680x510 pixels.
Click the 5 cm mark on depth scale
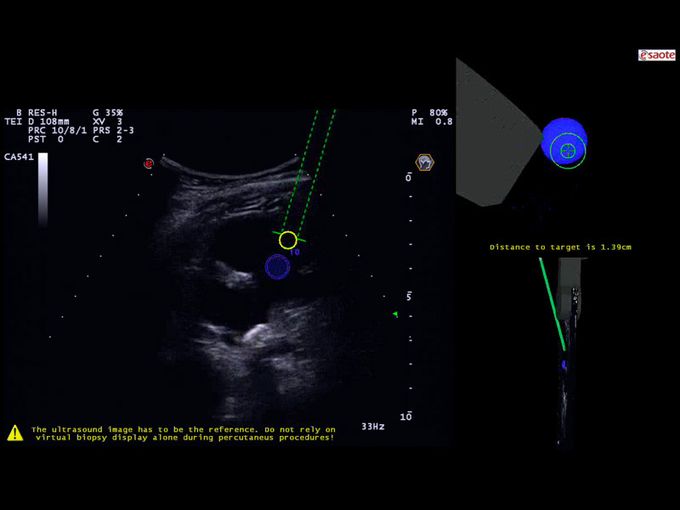pyautogui.click(x=408, y=297)
